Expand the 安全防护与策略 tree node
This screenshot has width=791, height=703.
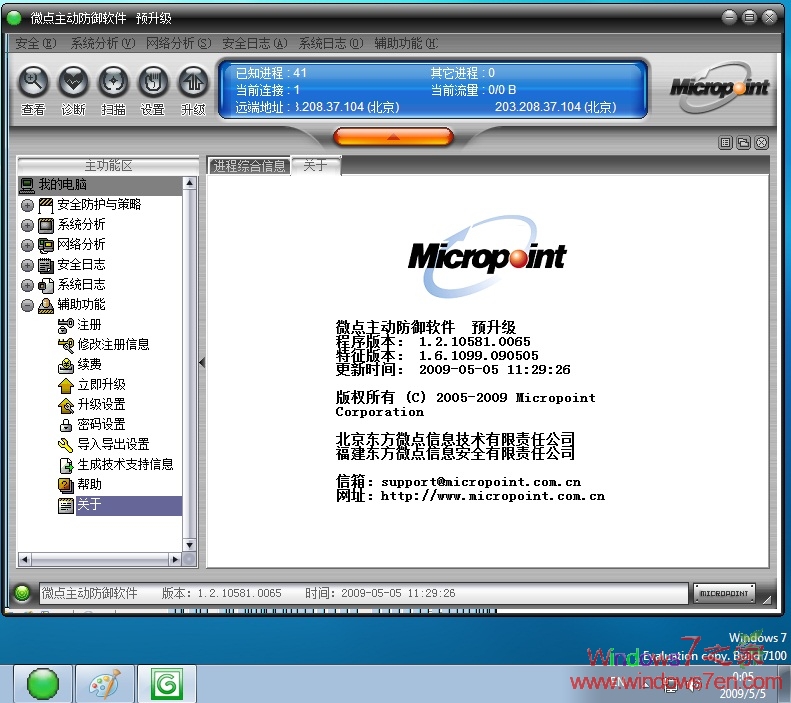(27, 205)
